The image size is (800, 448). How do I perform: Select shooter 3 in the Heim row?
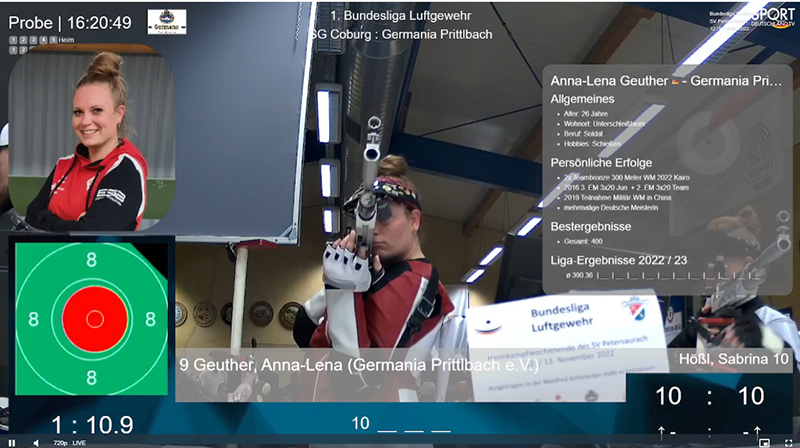pyautogui.click(x=33, y=40)
